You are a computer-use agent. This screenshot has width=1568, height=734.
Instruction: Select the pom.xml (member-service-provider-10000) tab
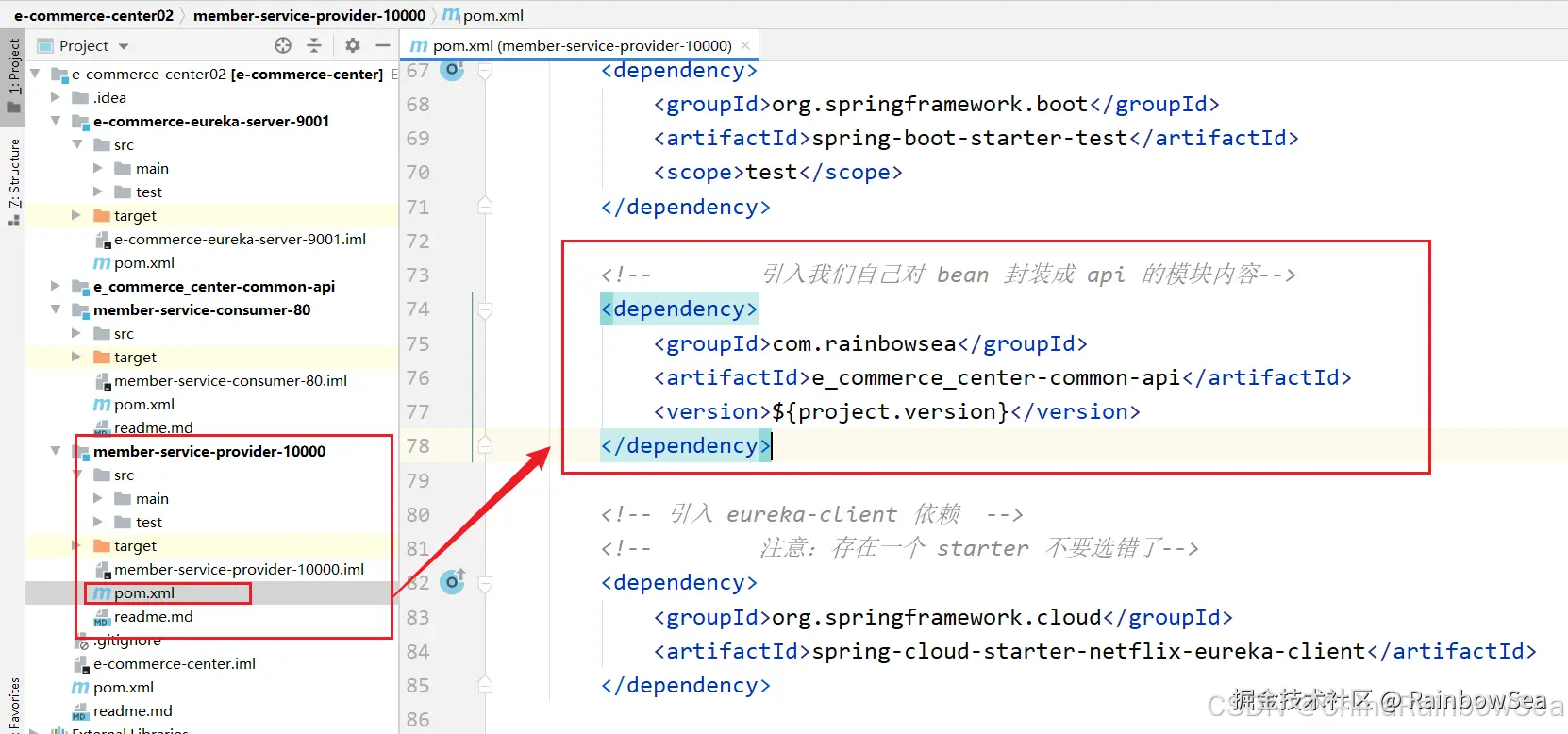[581, 45]
